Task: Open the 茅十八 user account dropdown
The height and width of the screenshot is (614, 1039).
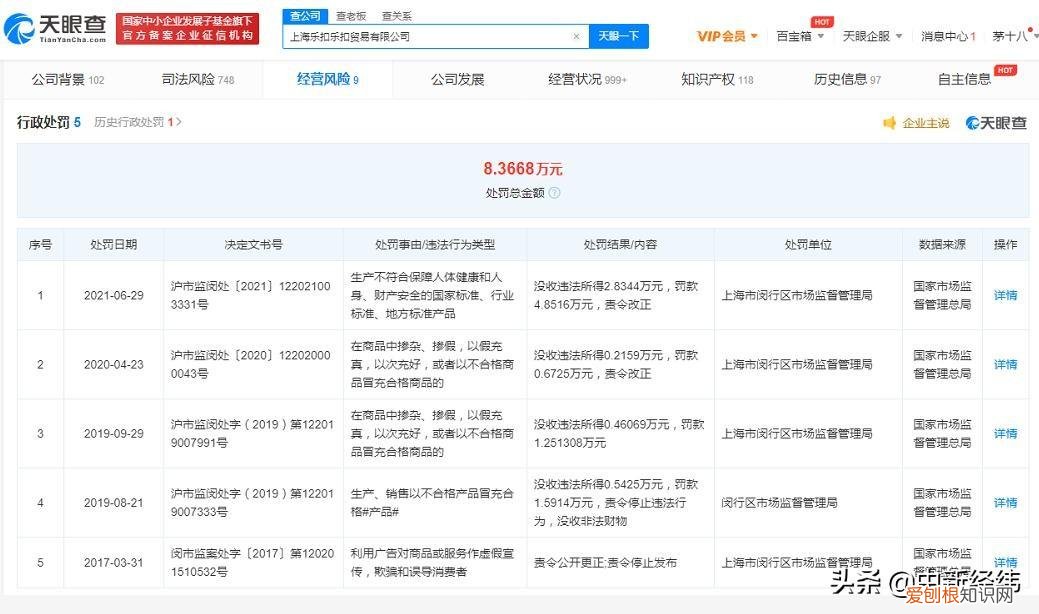Action: click(x=1014, y=36)
